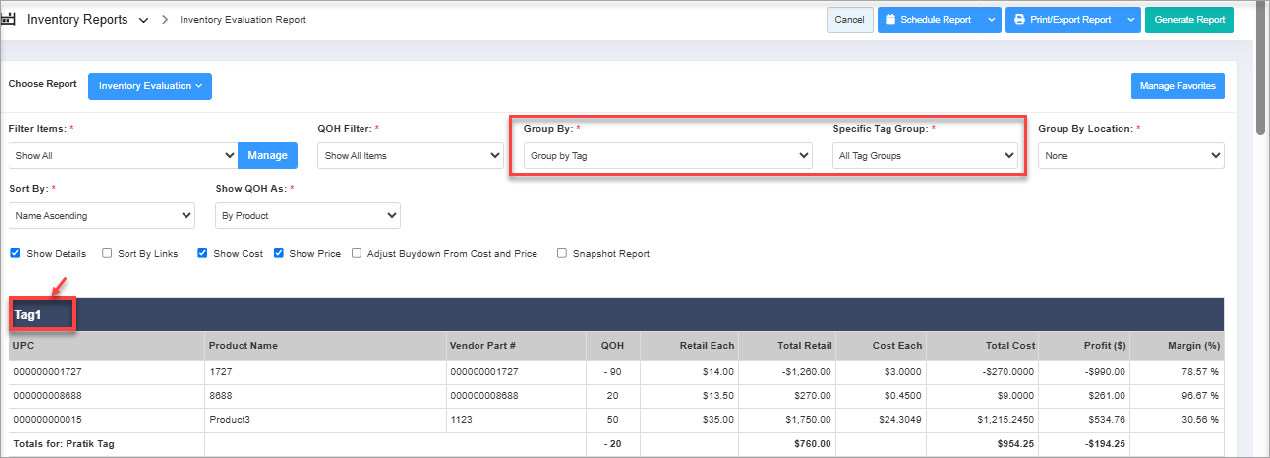Open the Schedule Report split-button arrow
Viewport: 1270px width, 458px height.
990,20
